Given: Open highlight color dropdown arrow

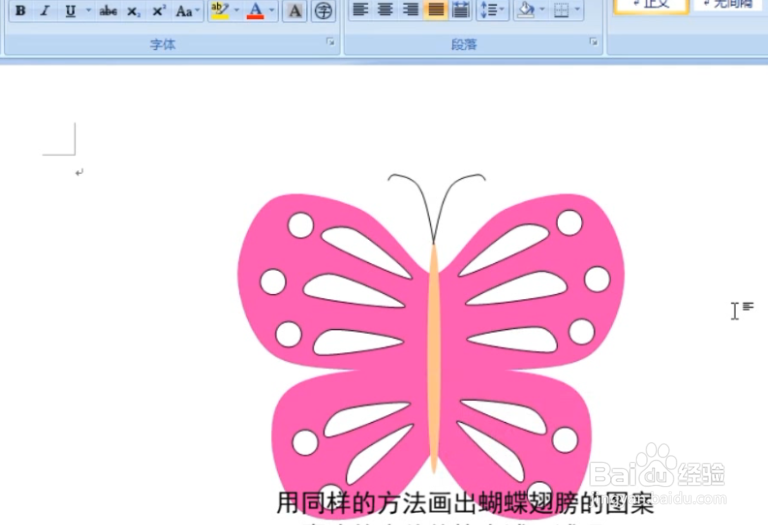Looking at the screenshot, I should 237,10.
